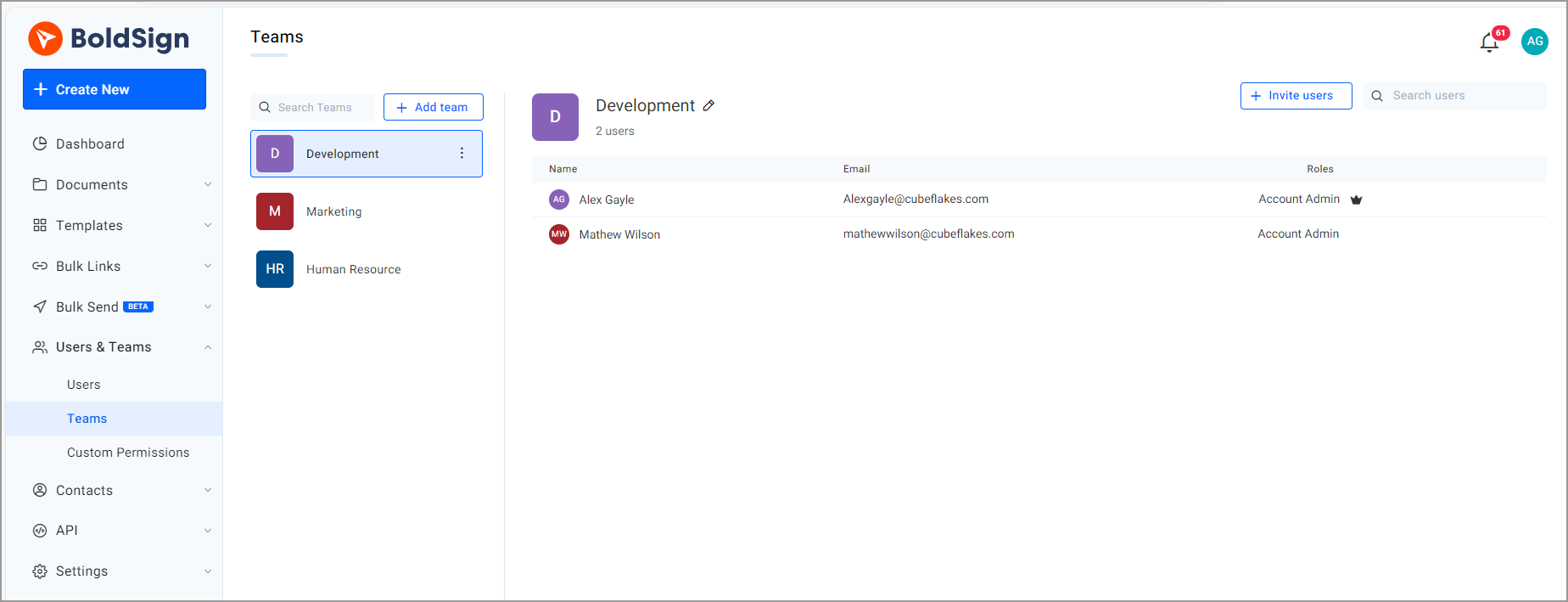Image resolution: width=1568 pixels, height=602 pixels.
Task: Open Custom Permissions page
Action: click(x=128, y=453)
